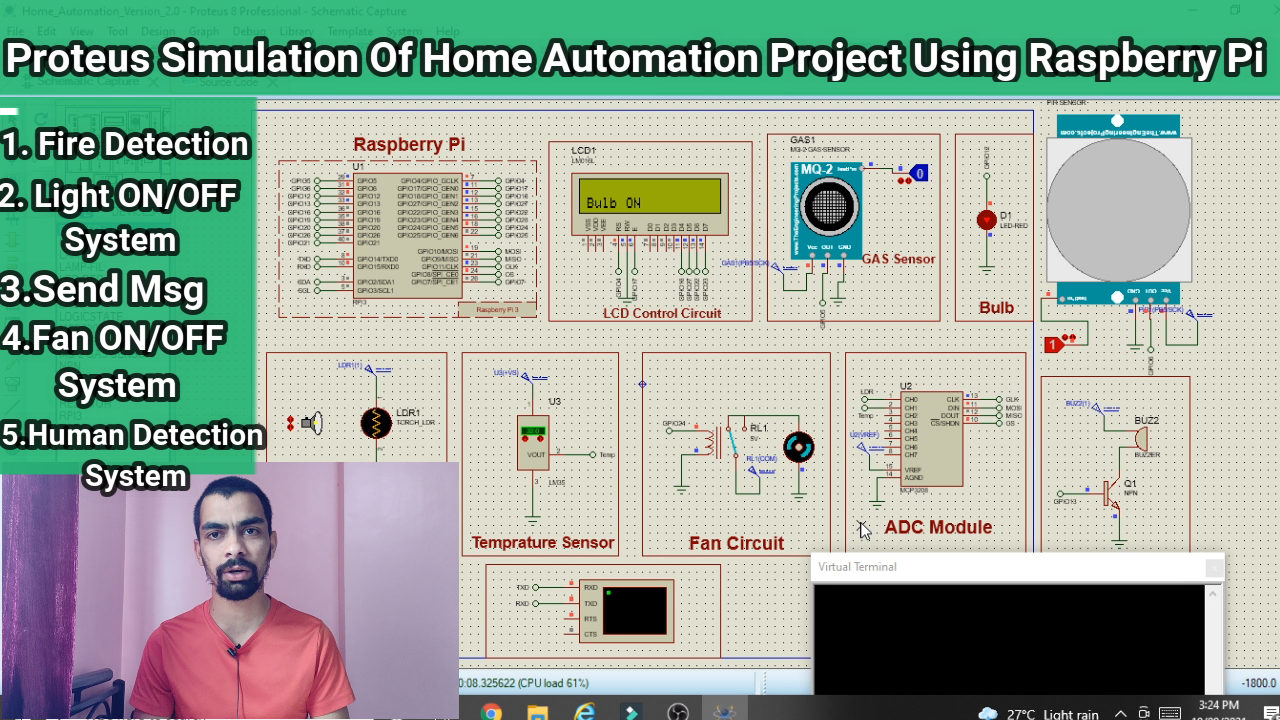The width and height of the screenshot is (1280, 720).
Task: Select the red LED D1
Action: coord(987,220)
